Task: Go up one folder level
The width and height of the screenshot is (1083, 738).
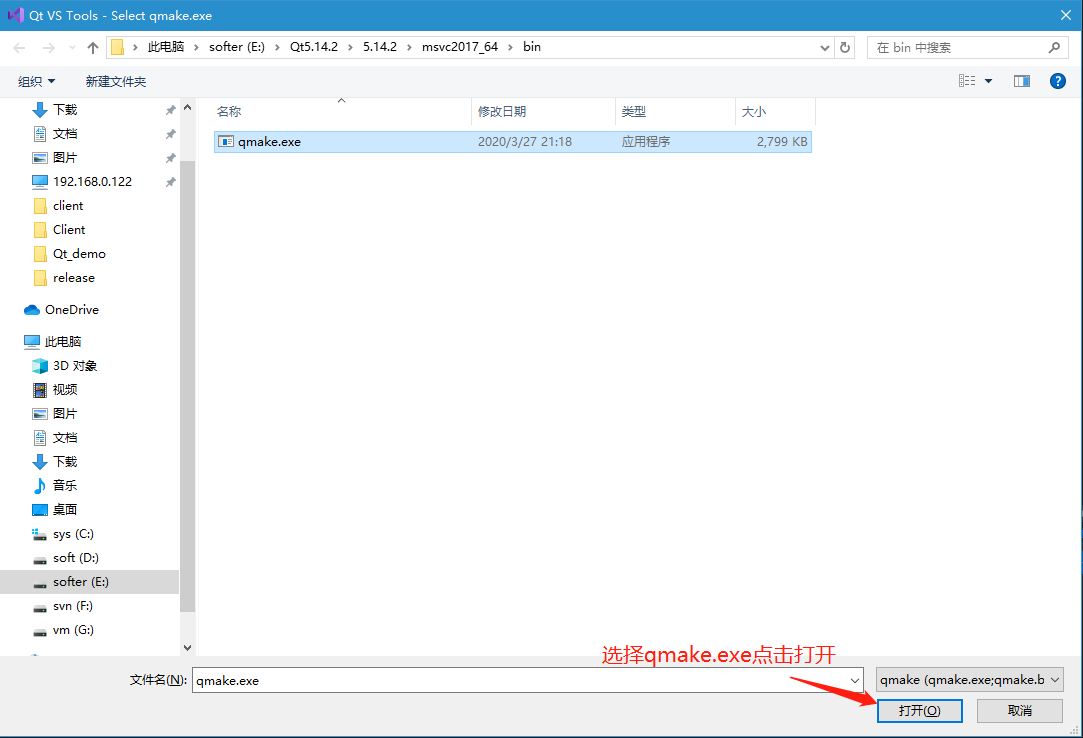Action: [93, 48]
